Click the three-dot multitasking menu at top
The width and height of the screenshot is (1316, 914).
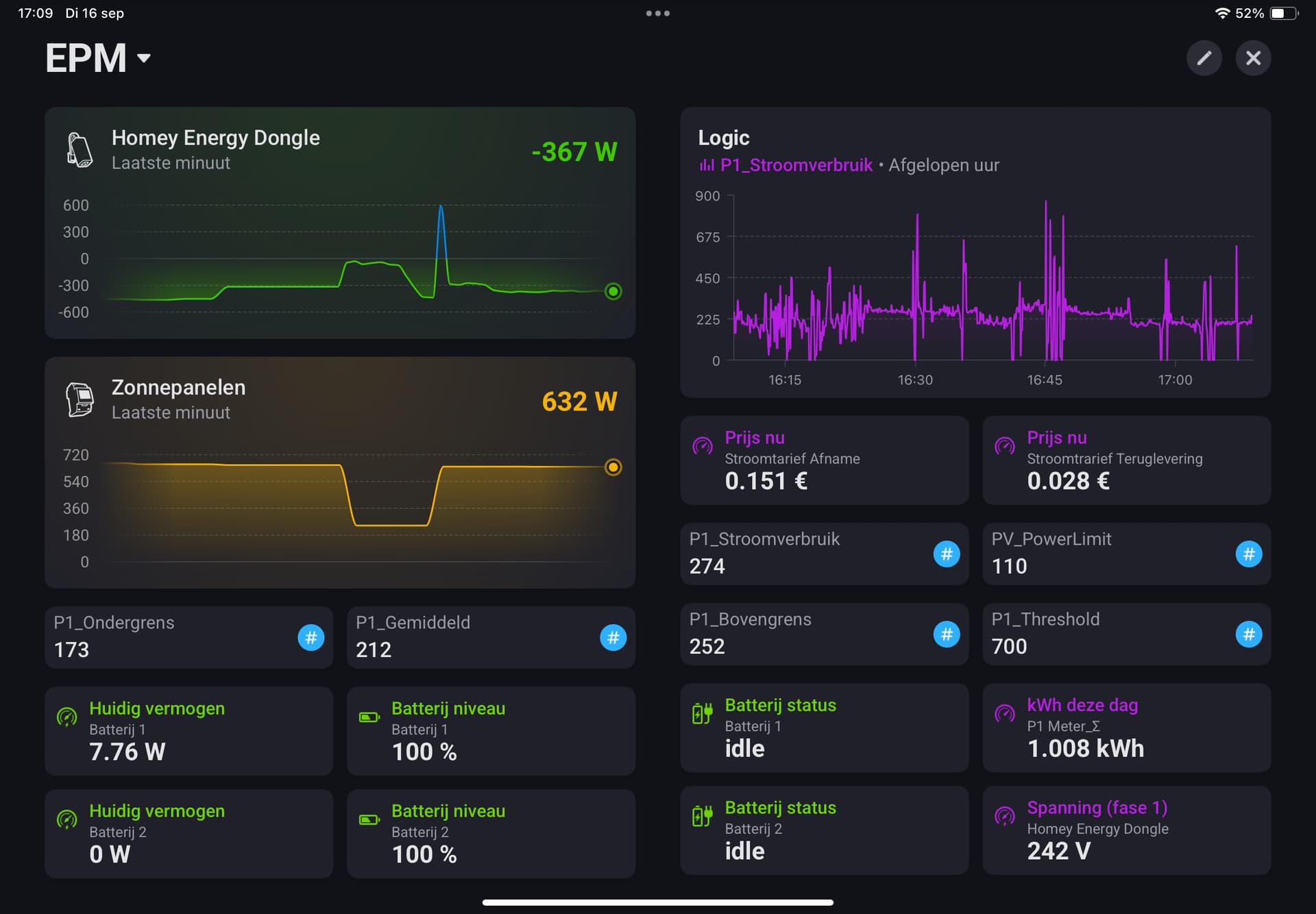click(657, 13)
